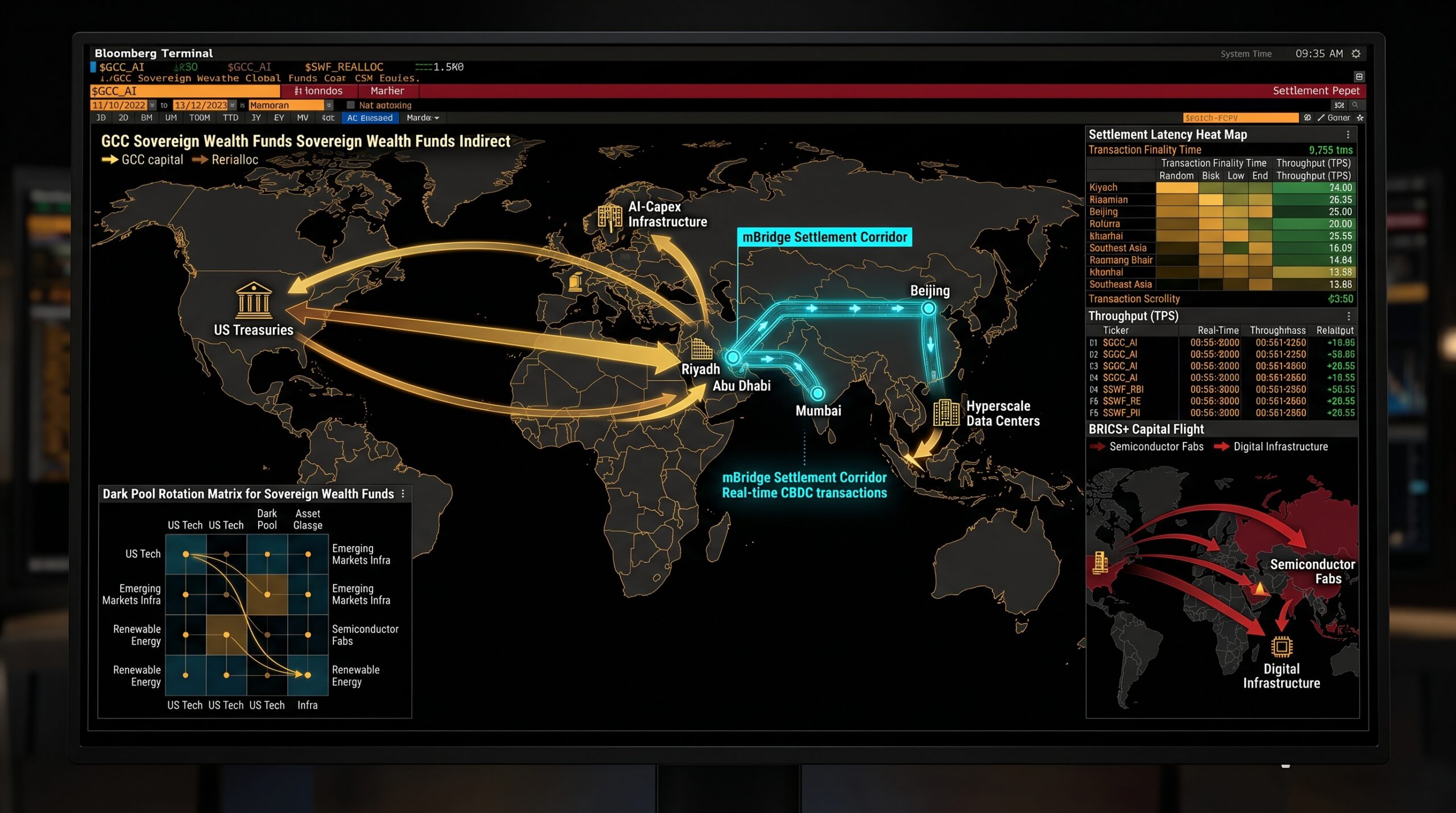Click the Kiyach row Random heat cell

point(1177,188)
